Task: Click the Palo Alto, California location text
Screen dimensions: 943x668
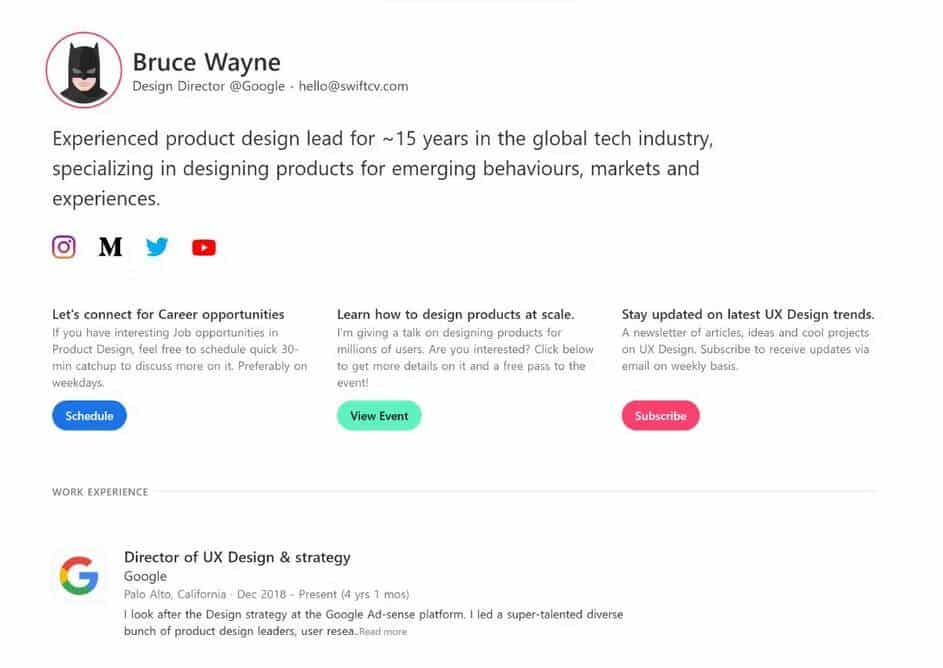Action: [x=173, y=595]
